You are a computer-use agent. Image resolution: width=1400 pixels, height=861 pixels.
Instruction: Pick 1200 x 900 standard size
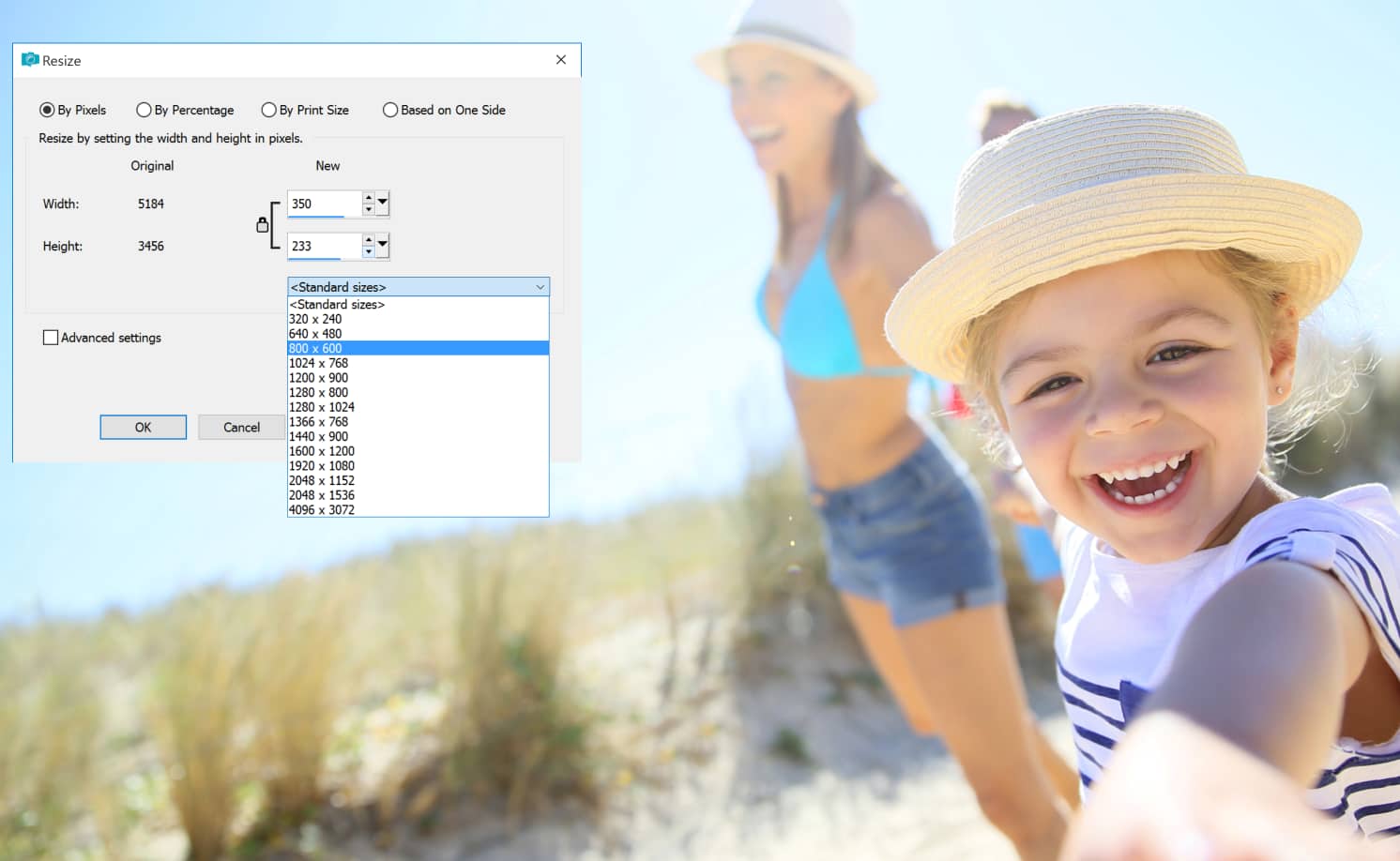tap(418, 378)
